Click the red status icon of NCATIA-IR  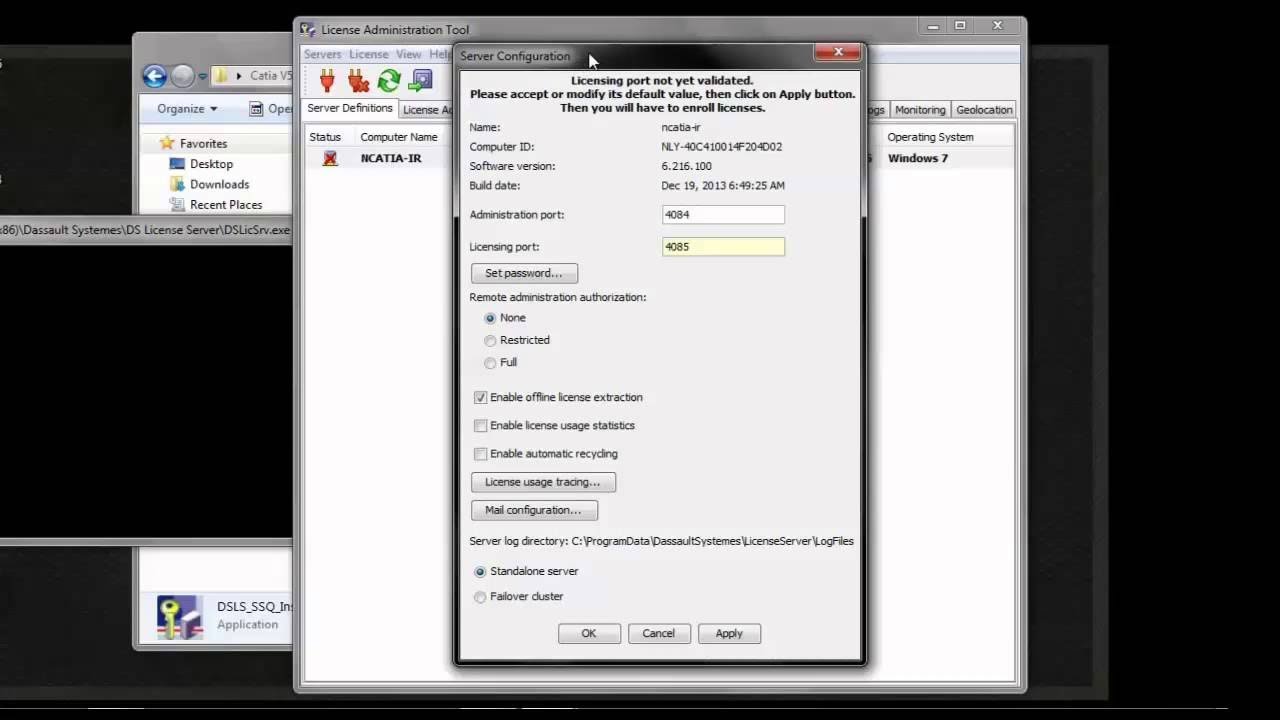click(330, 158)
